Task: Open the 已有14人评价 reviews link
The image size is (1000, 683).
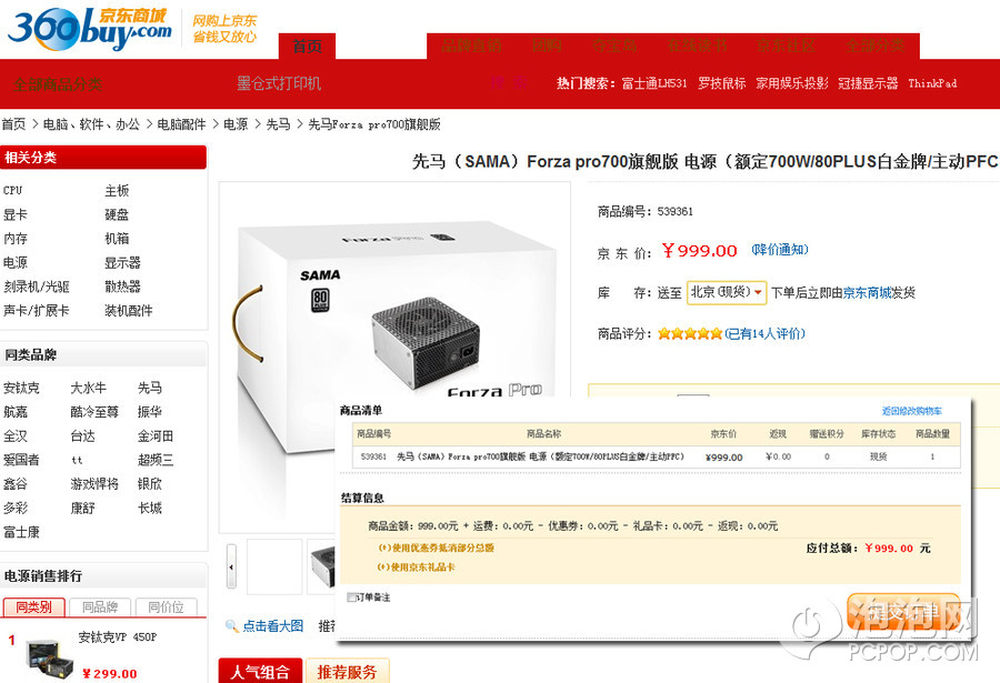Action: pyautogui.click(x=765, y=334)
